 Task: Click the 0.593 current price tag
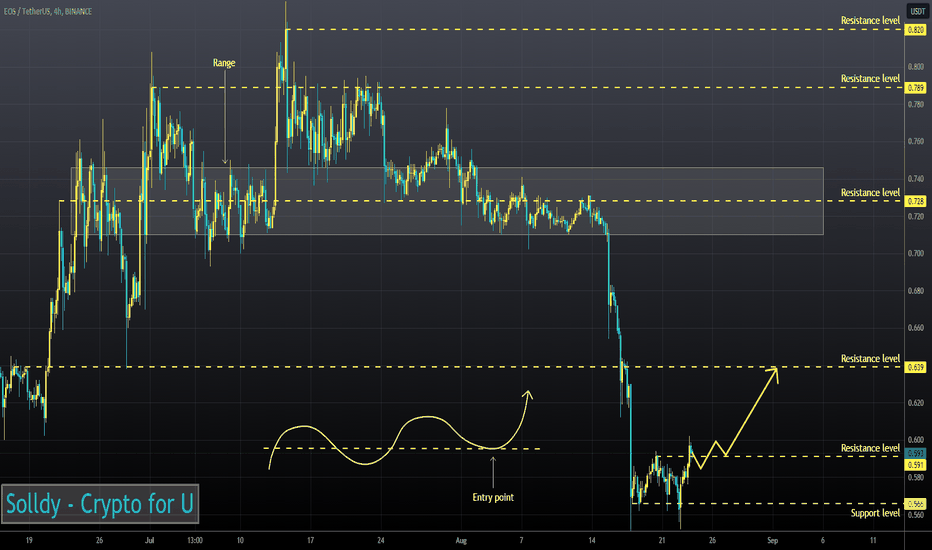click(x=915, y=454)
